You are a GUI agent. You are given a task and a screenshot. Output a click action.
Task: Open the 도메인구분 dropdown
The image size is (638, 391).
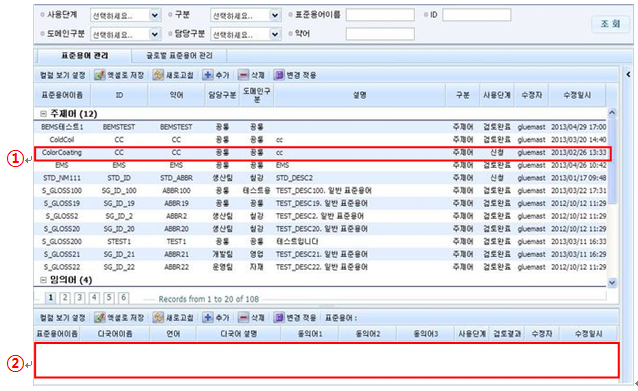point(155,34)
